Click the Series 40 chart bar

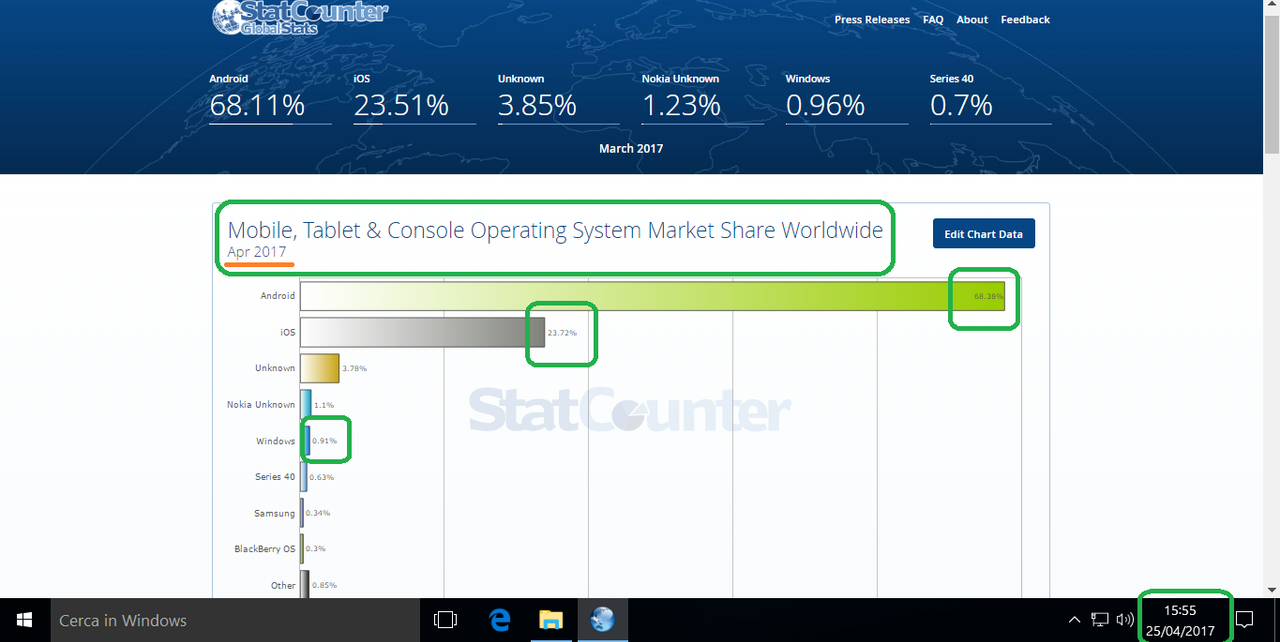pyautogui.click(x=303, y=477)
